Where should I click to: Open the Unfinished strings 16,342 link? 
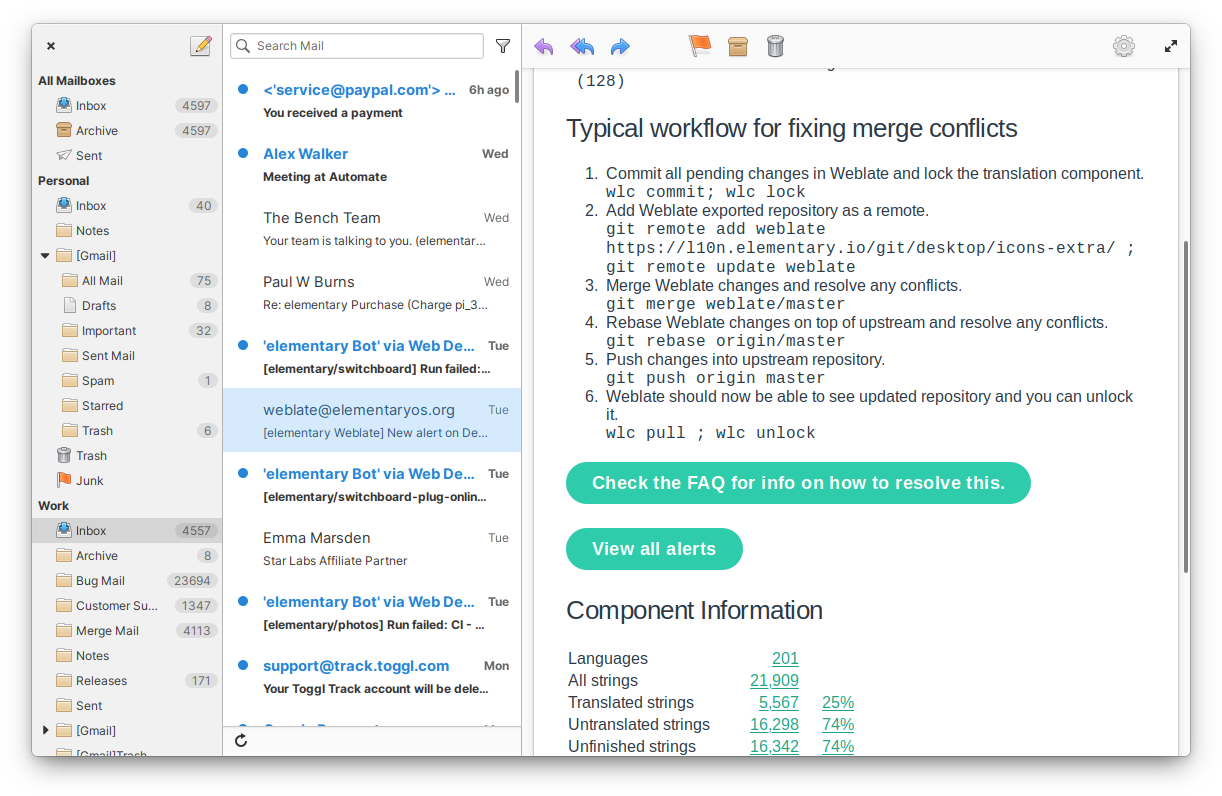[x=774, y=747]
